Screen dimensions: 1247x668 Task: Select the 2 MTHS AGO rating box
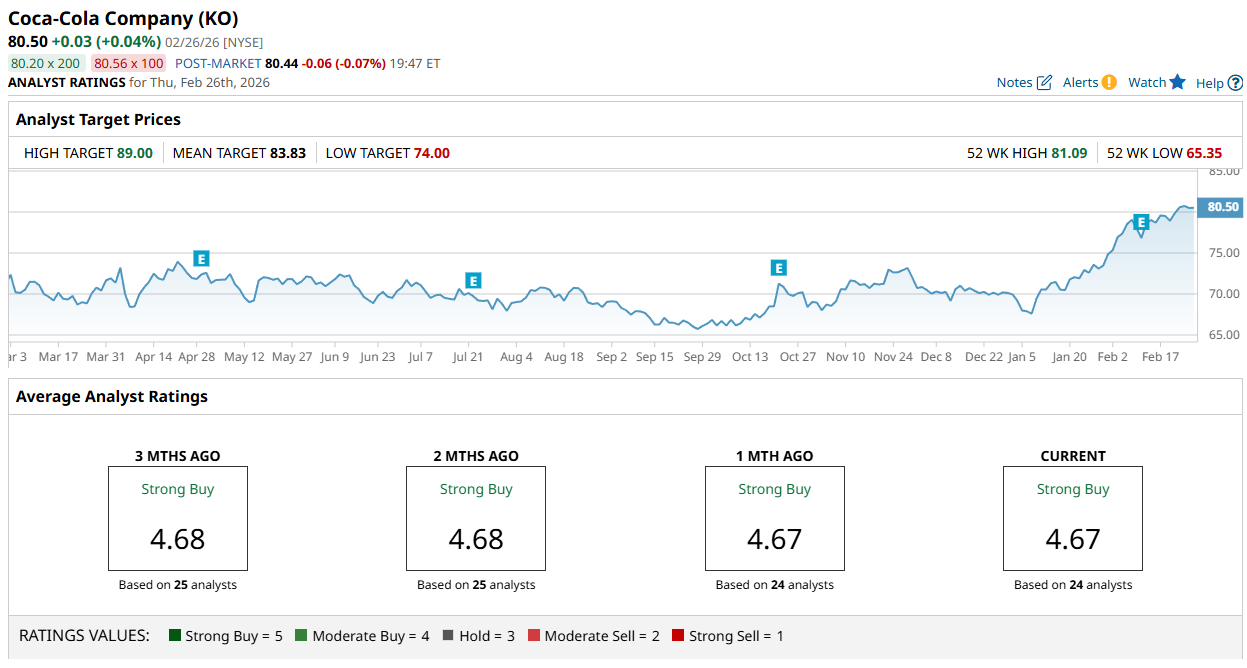click(476, 518)
